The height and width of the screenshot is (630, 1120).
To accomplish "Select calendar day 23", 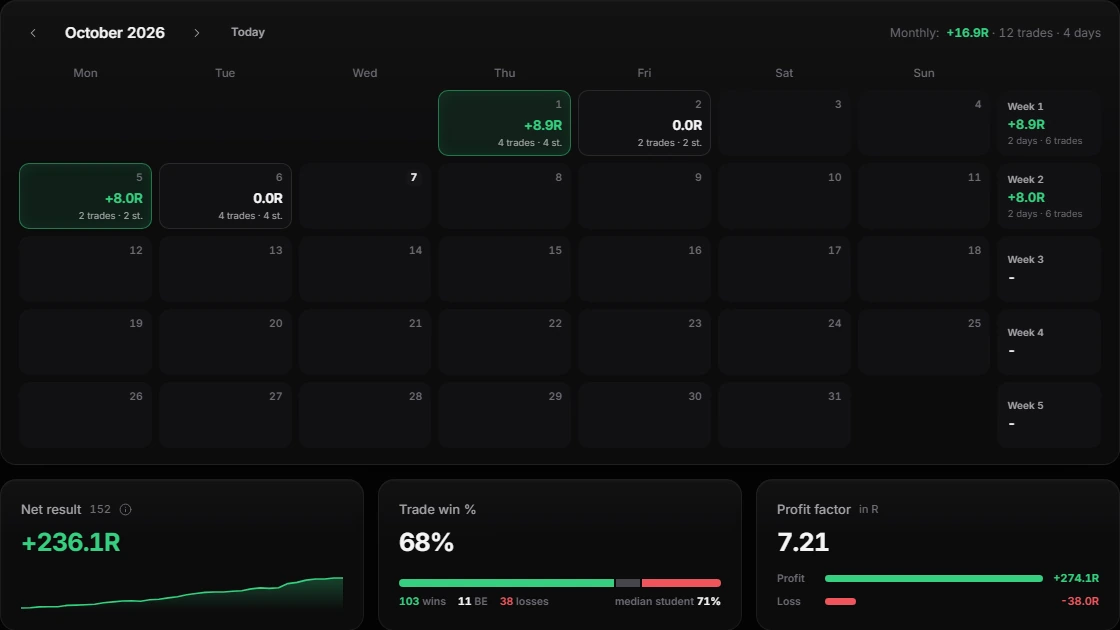I will coord(644,341).
